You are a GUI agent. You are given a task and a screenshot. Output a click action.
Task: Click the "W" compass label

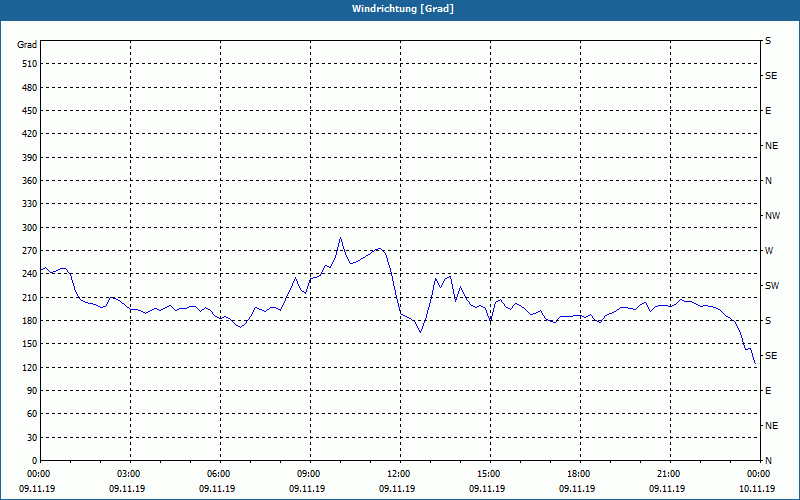tap(769, 251)
